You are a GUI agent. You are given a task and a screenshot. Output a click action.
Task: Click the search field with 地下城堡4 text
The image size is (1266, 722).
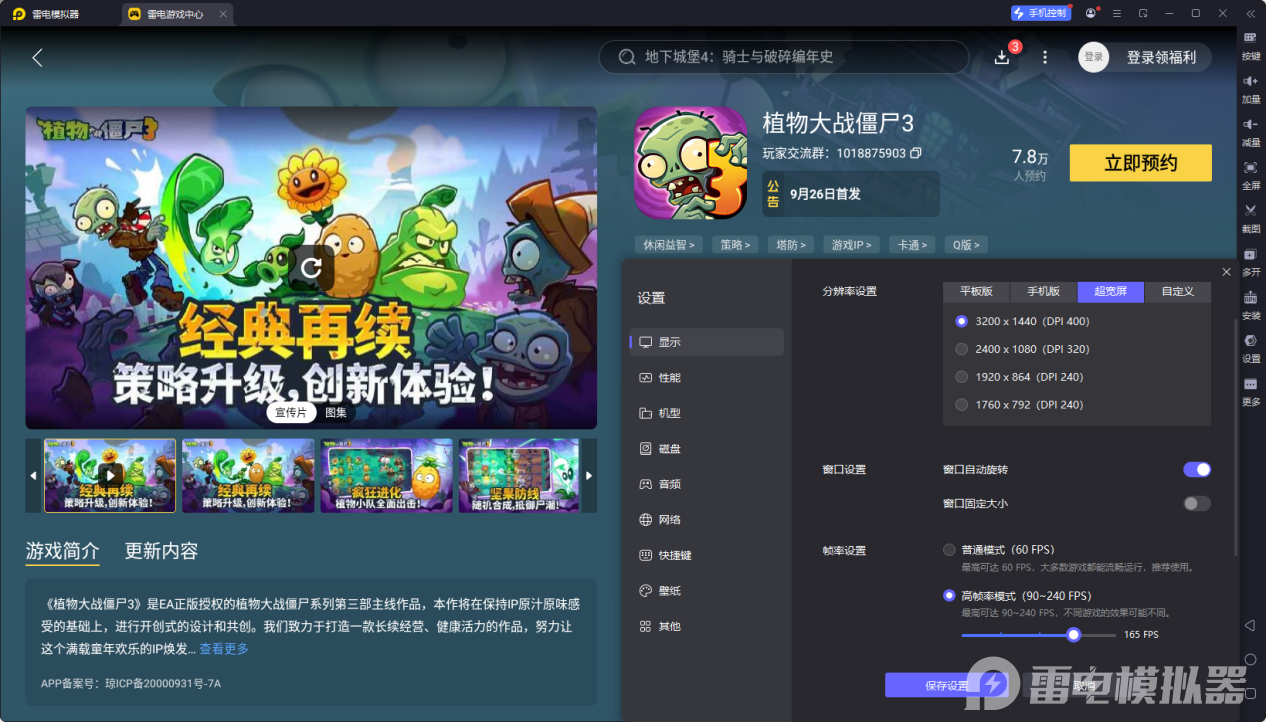coord(783,57)
